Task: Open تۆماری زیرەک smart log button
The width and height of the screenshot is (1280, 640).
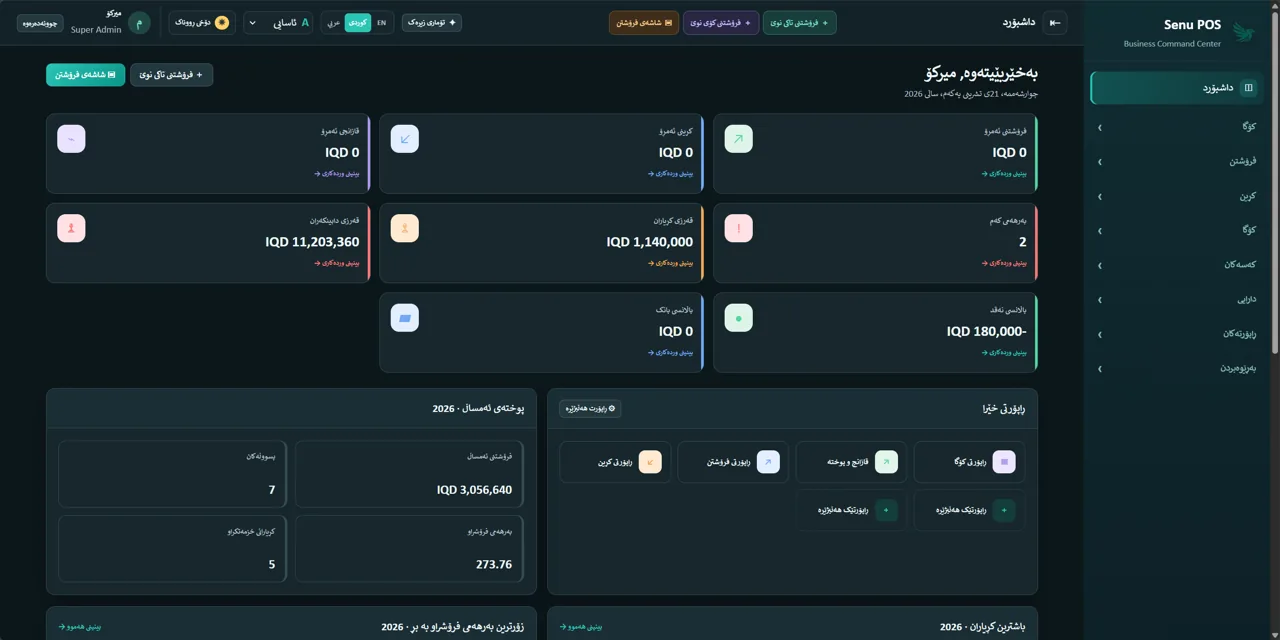Action: pyautogui.click(x=432, y=22)
